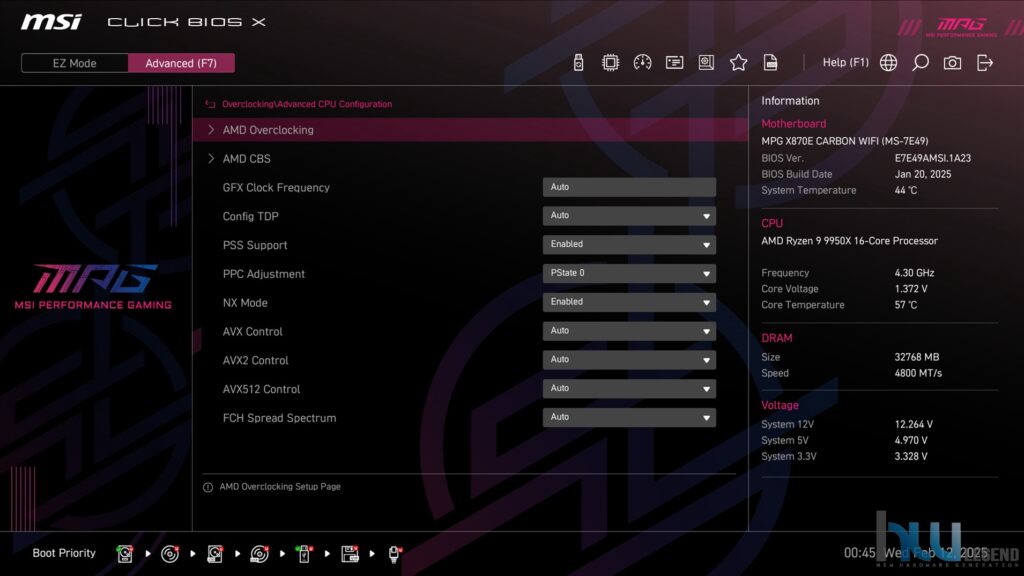The height and width of the screenshot is (576, 1024).
Task: Click the System Temperature value 44 °C
Action: 906,191
